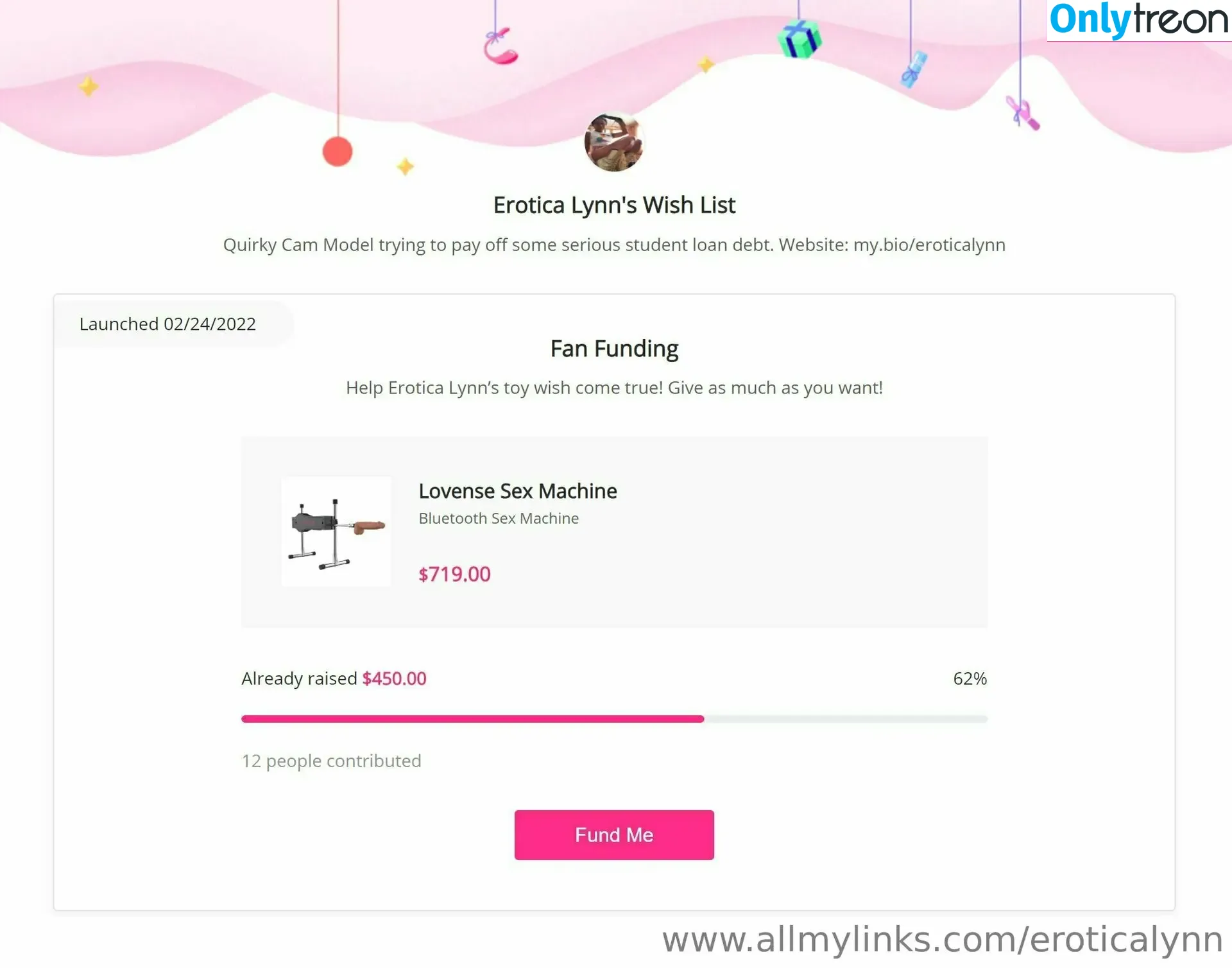Click the $719.00 price label
Screen dimensions: 1232x968
pyautogui.click(x=454, y=574)
